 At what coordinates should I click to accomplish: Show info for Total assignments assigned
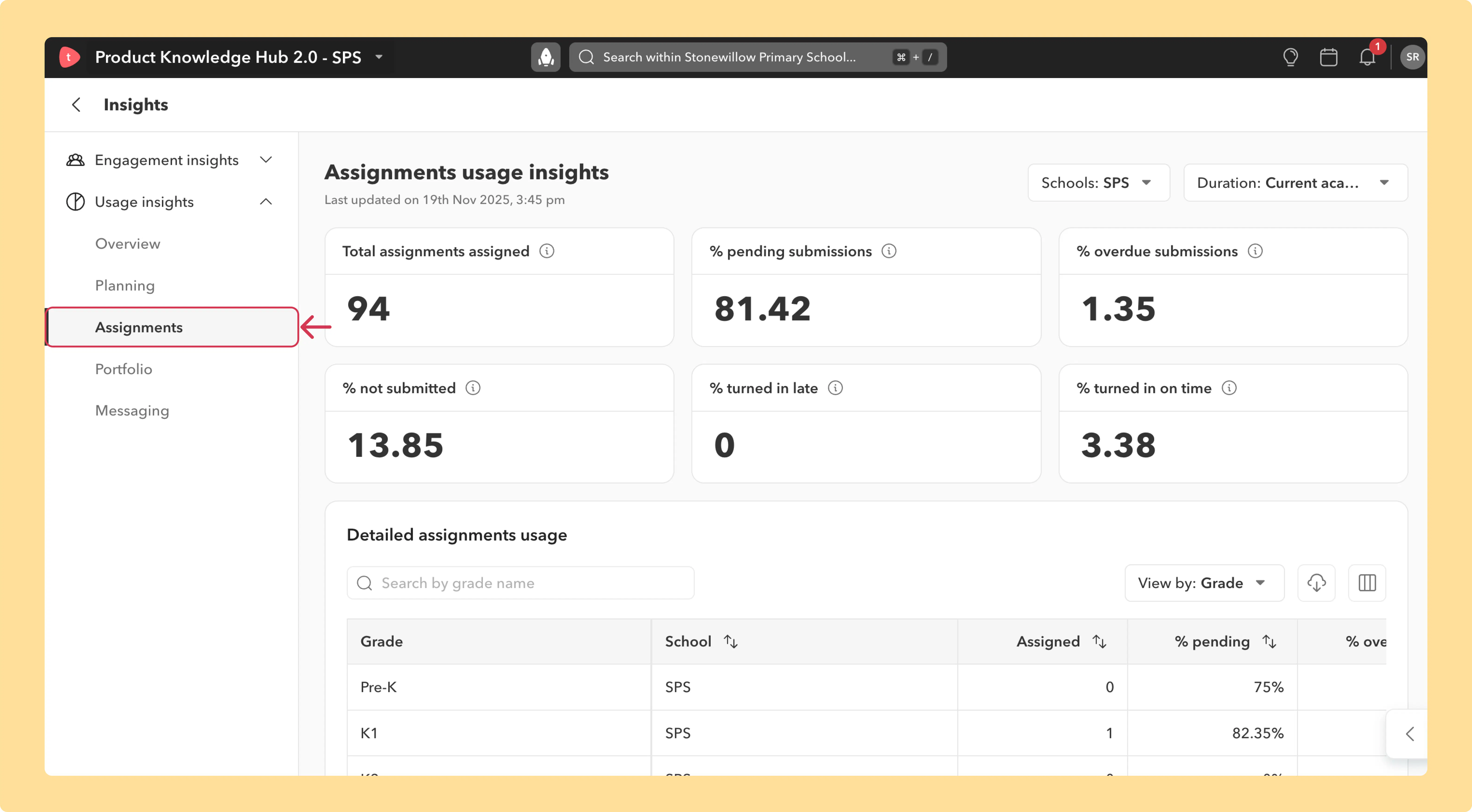(x=547, y=252)
